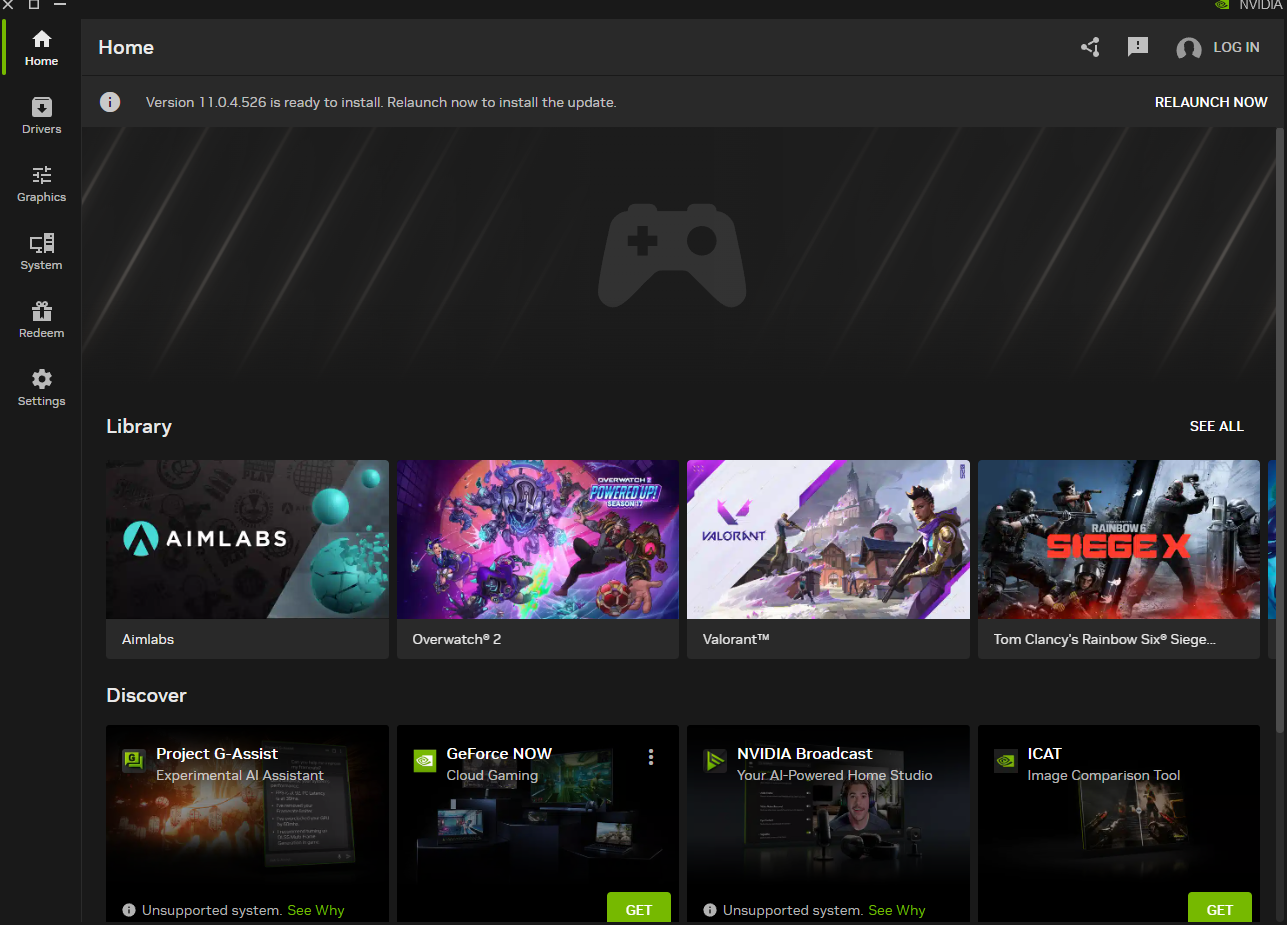Click the update version message text
The width and height of the screenshot is (1287, 925).
(x=381, y=102)
